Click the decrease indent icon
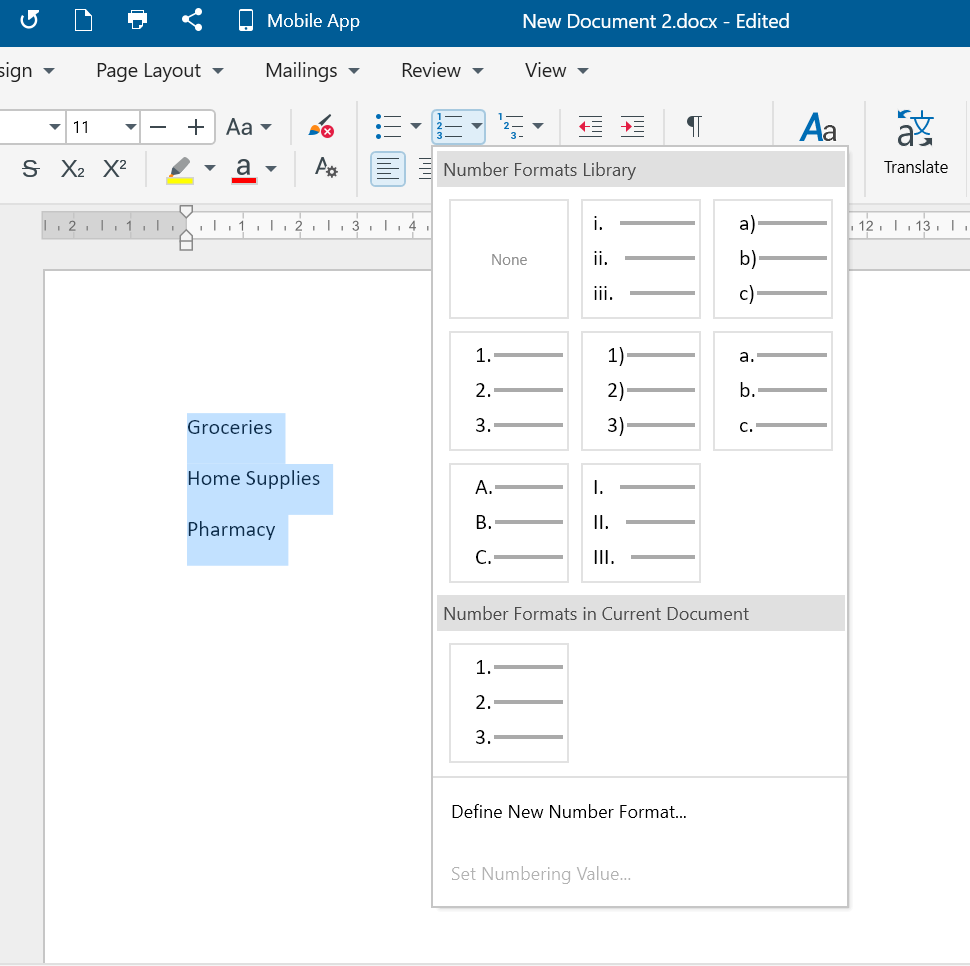The height and width of the screenshot is (966, 970). click(x=590, y=126)
